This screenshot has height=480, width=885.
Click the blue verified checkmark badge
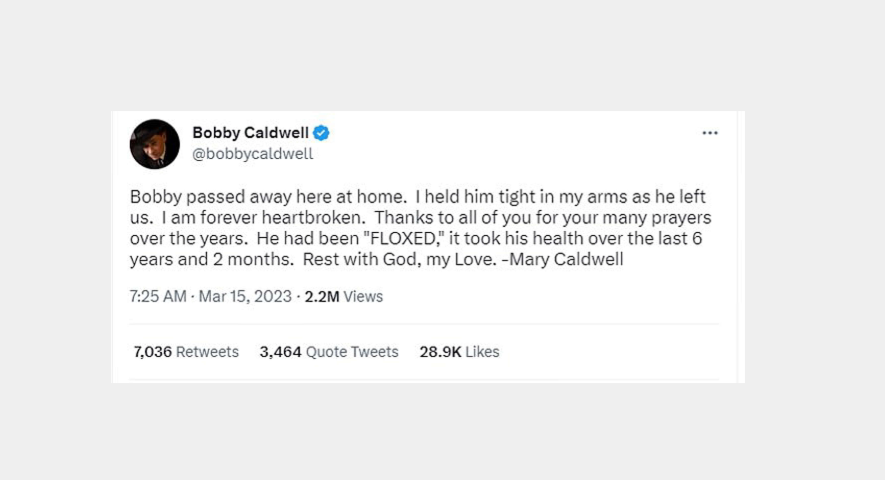pyautogui.click(x=321, y=133)
